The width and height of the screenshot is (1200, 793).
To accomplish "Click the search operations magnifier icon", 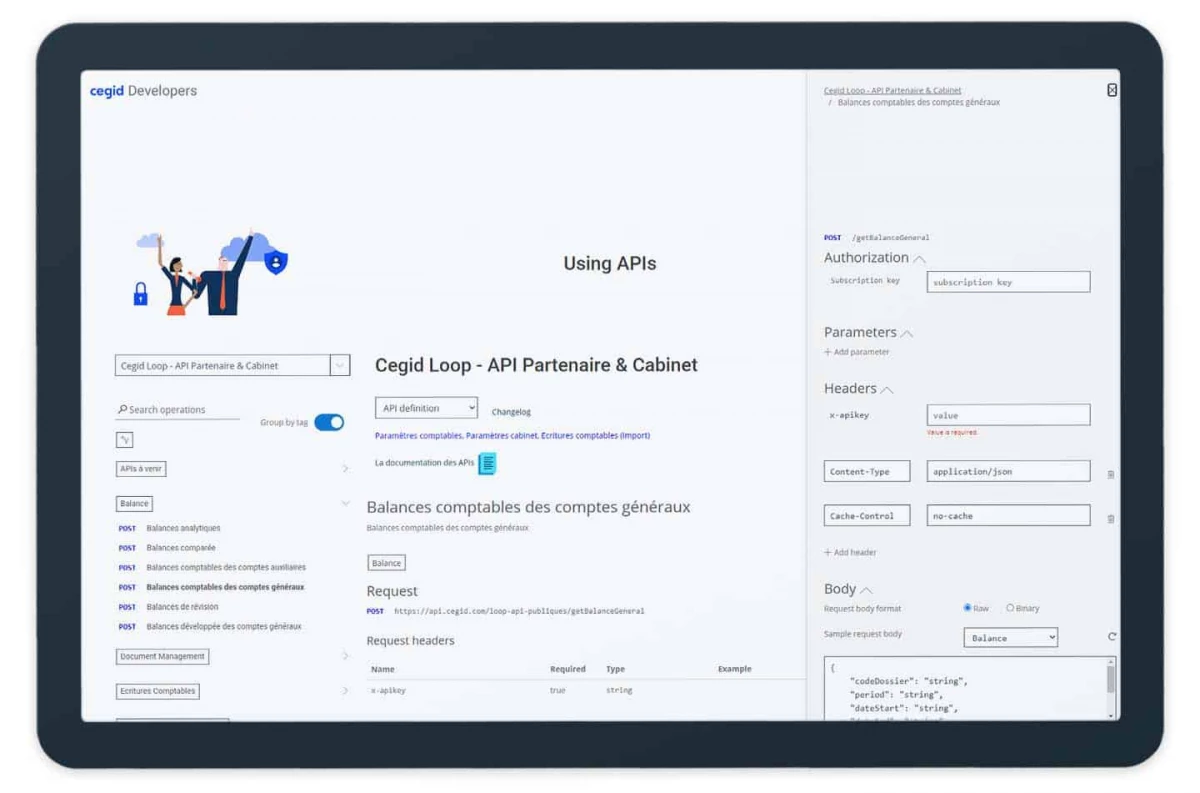I will click(121, 409).
